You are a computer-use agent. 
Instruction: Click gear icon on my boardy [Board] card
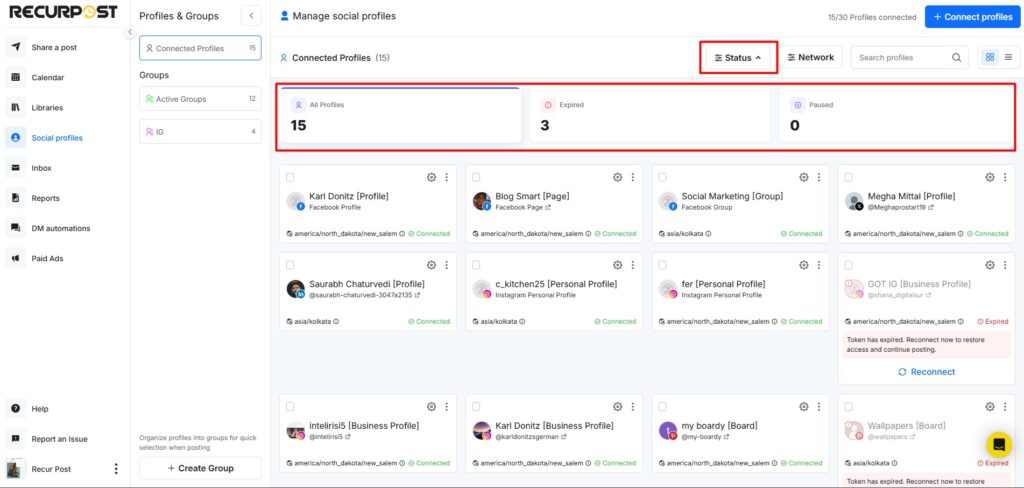click(x=804, y=406)
